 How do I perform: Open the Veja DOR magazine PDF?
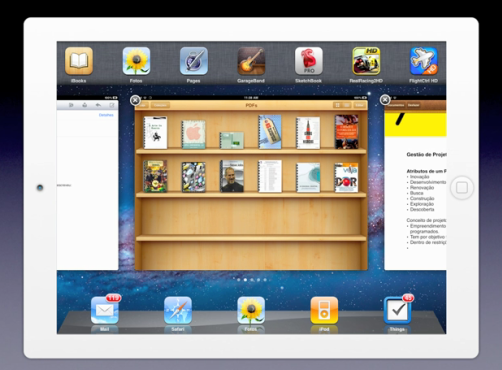pos(346,178)
